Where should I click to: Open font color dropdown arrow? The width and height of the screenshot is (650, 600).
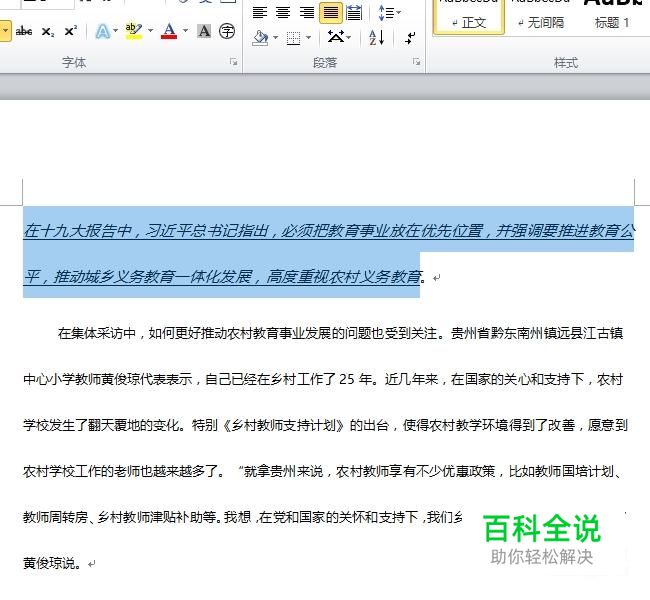[185, 30]
